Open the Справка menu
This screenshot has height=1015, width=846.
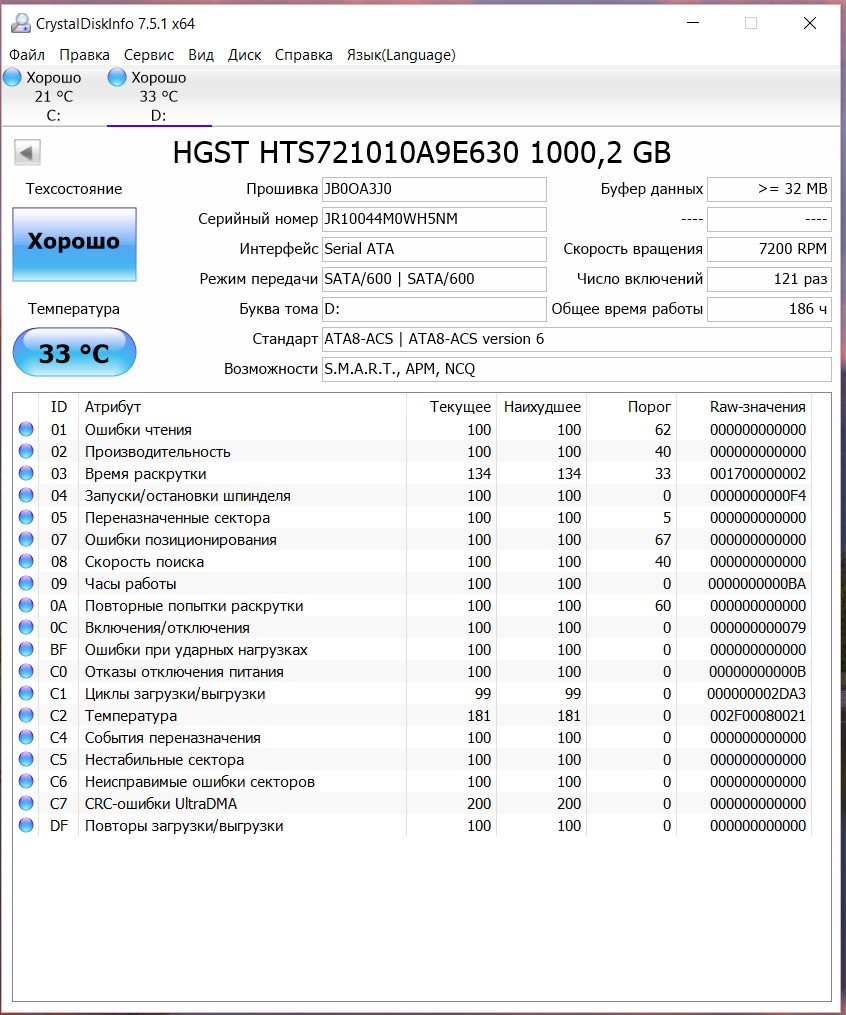click(x=304, y=55)
